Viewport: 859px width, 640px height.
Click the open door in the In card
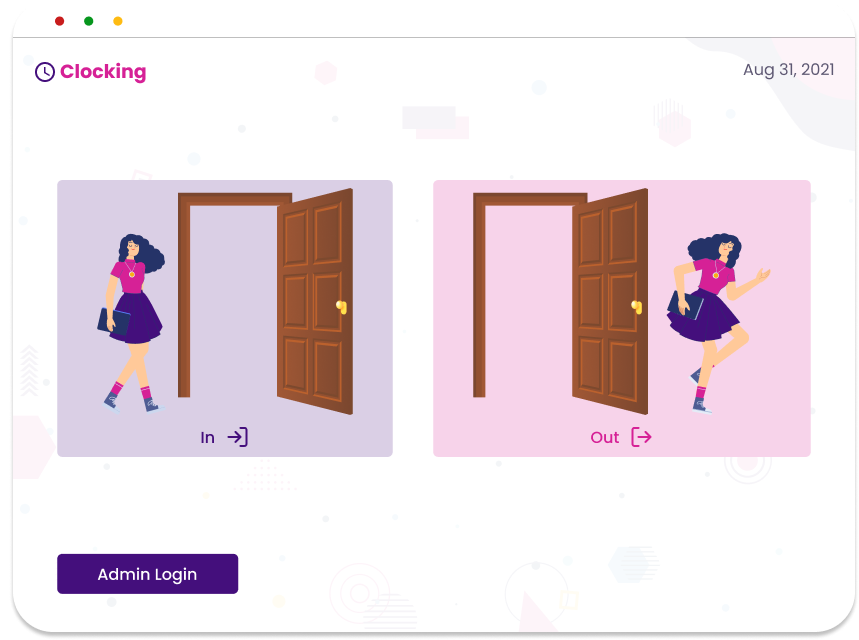[315, 301]
